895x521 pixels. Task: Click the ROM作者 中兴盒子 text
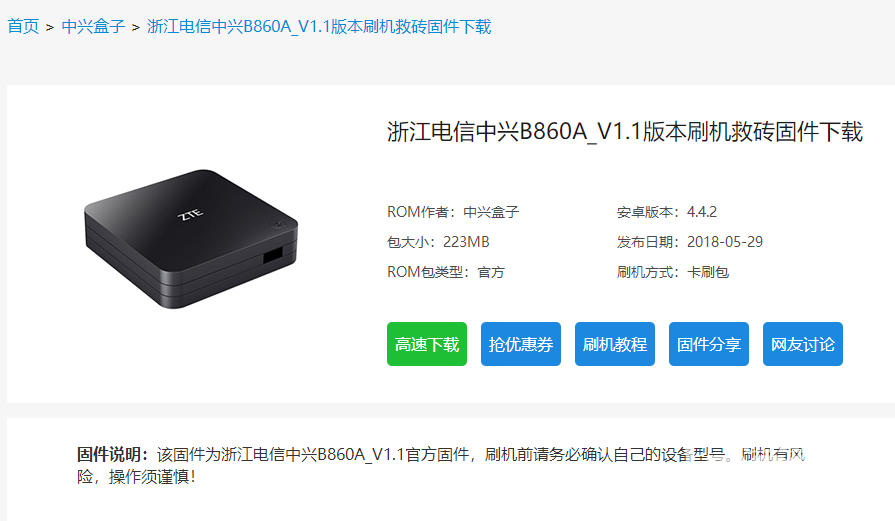453,212
